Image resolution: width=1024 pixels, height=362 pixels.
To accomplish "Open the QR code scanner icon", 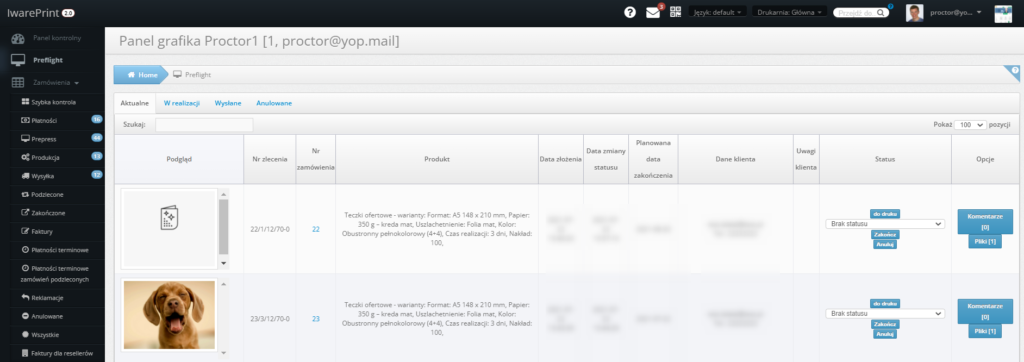I will (x=675, y=12).
